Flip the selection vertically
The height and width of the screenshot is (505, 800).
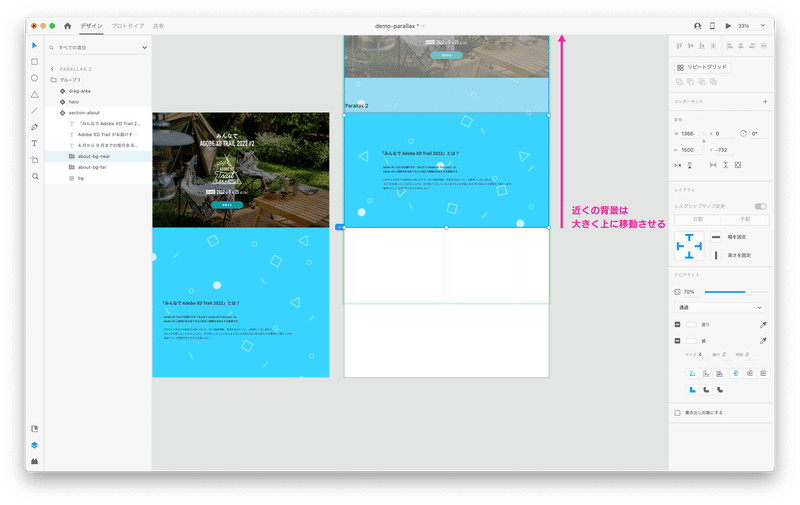[x=690, y=165]
